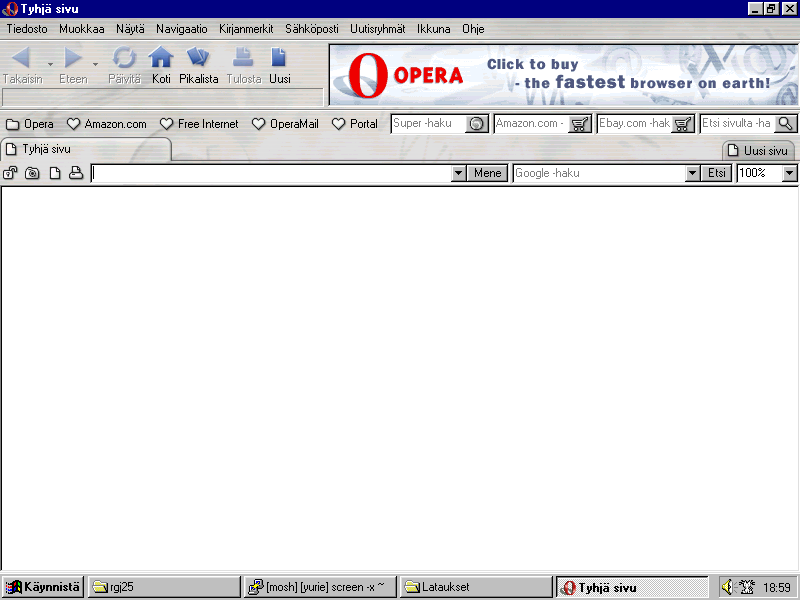Open the Muokkaa menu
The height and width of the screenshot is (600, 800).
click(82, 29)
